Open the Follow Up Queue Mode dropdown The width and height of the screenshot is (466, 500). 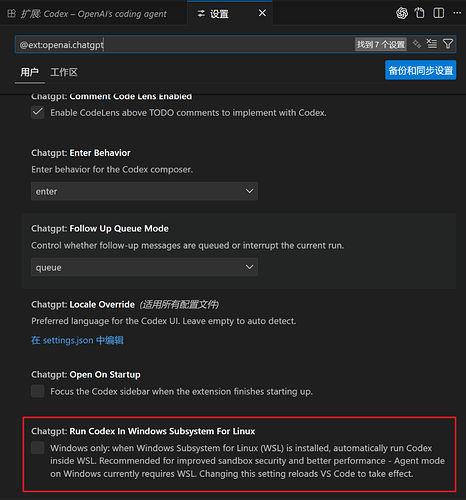(144, 267)
